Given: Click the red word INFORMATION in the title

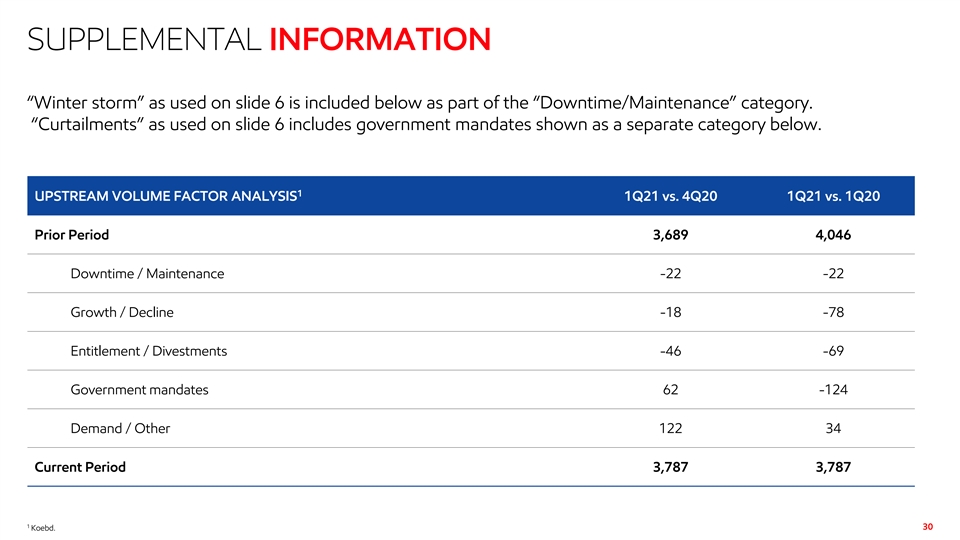Looking at the screenshot, I should 379,39.
